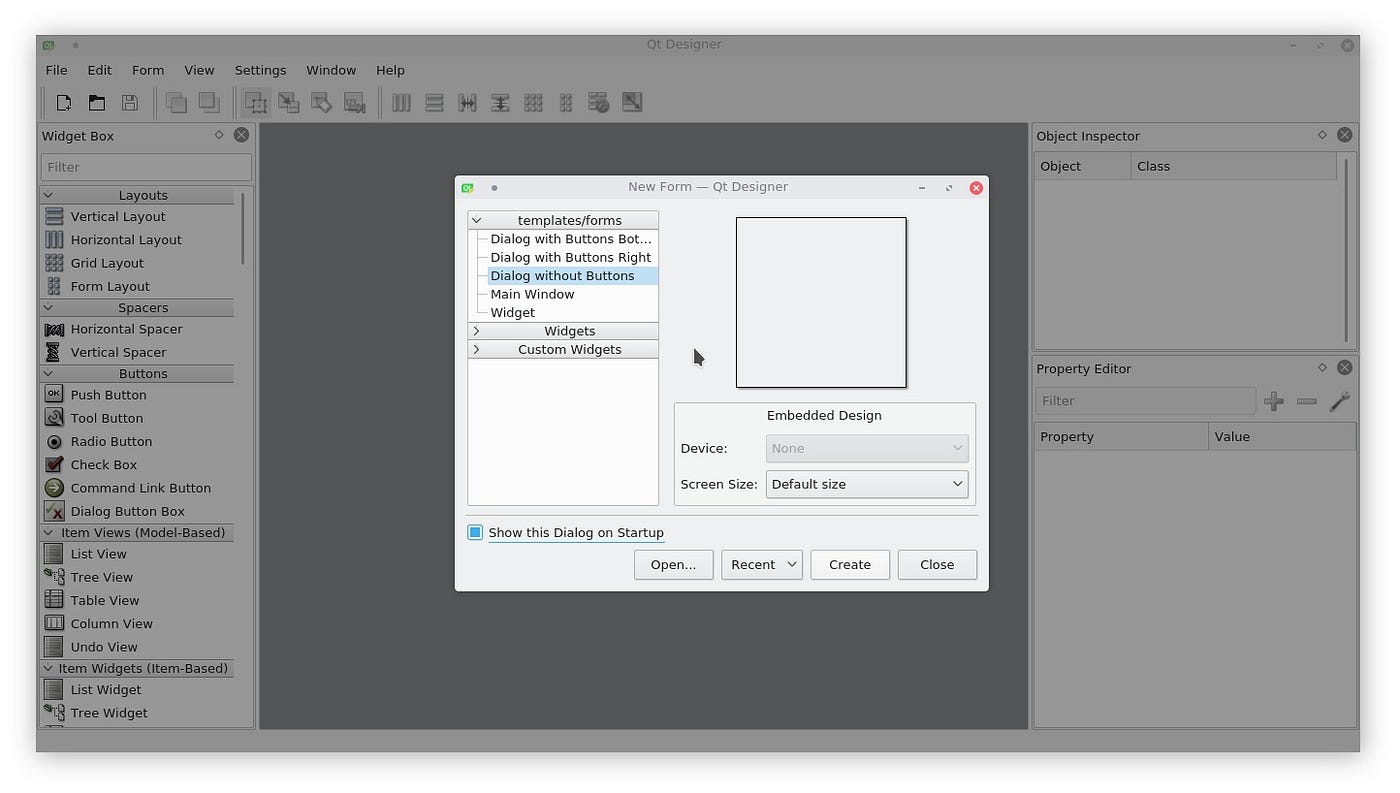Screen dimensions: 1400x793
Task: Click the Adjust Size toolbar icon
Action: click(631, 102)
